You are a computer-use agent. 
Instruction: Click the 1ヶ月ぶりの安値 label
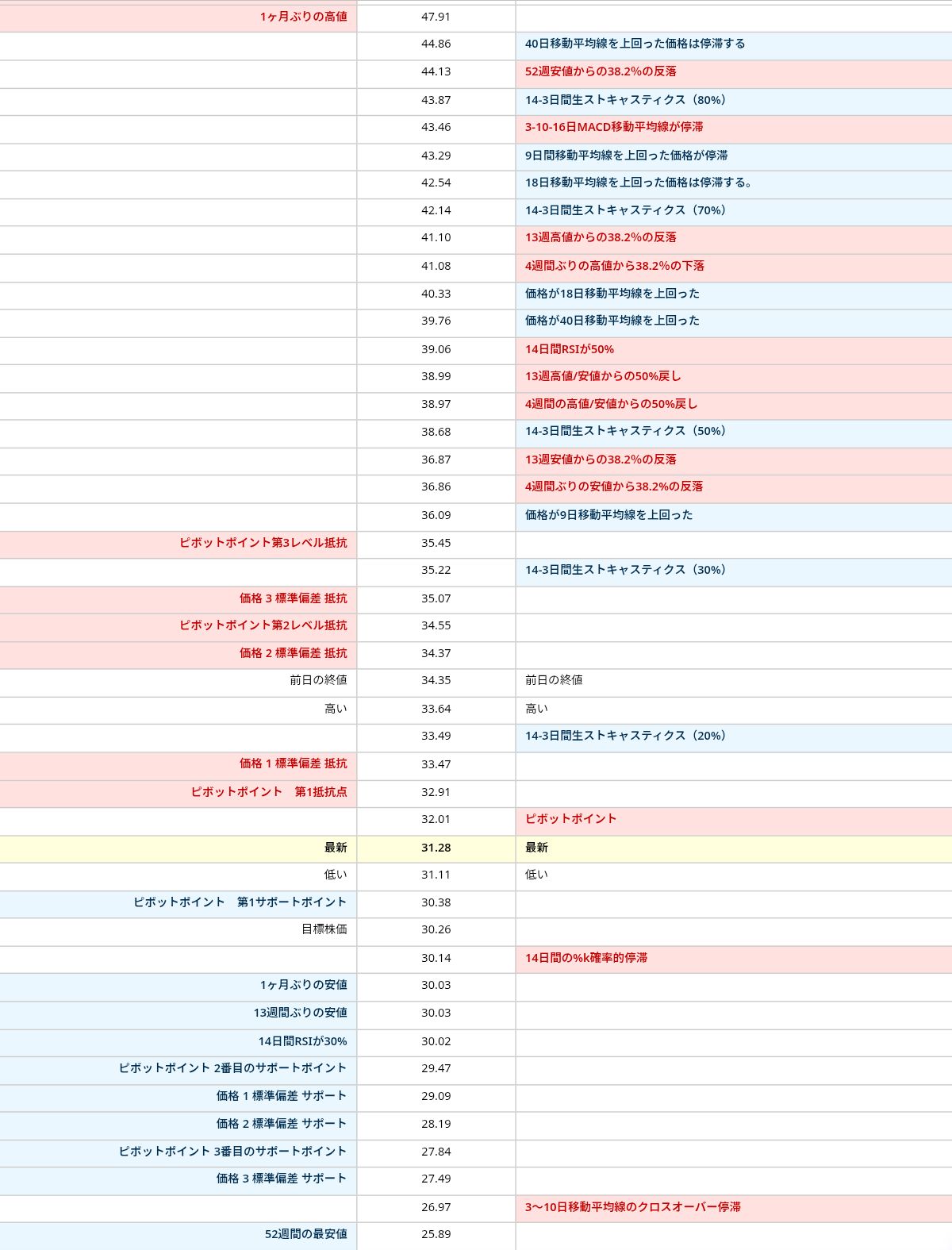coord(303,985)
